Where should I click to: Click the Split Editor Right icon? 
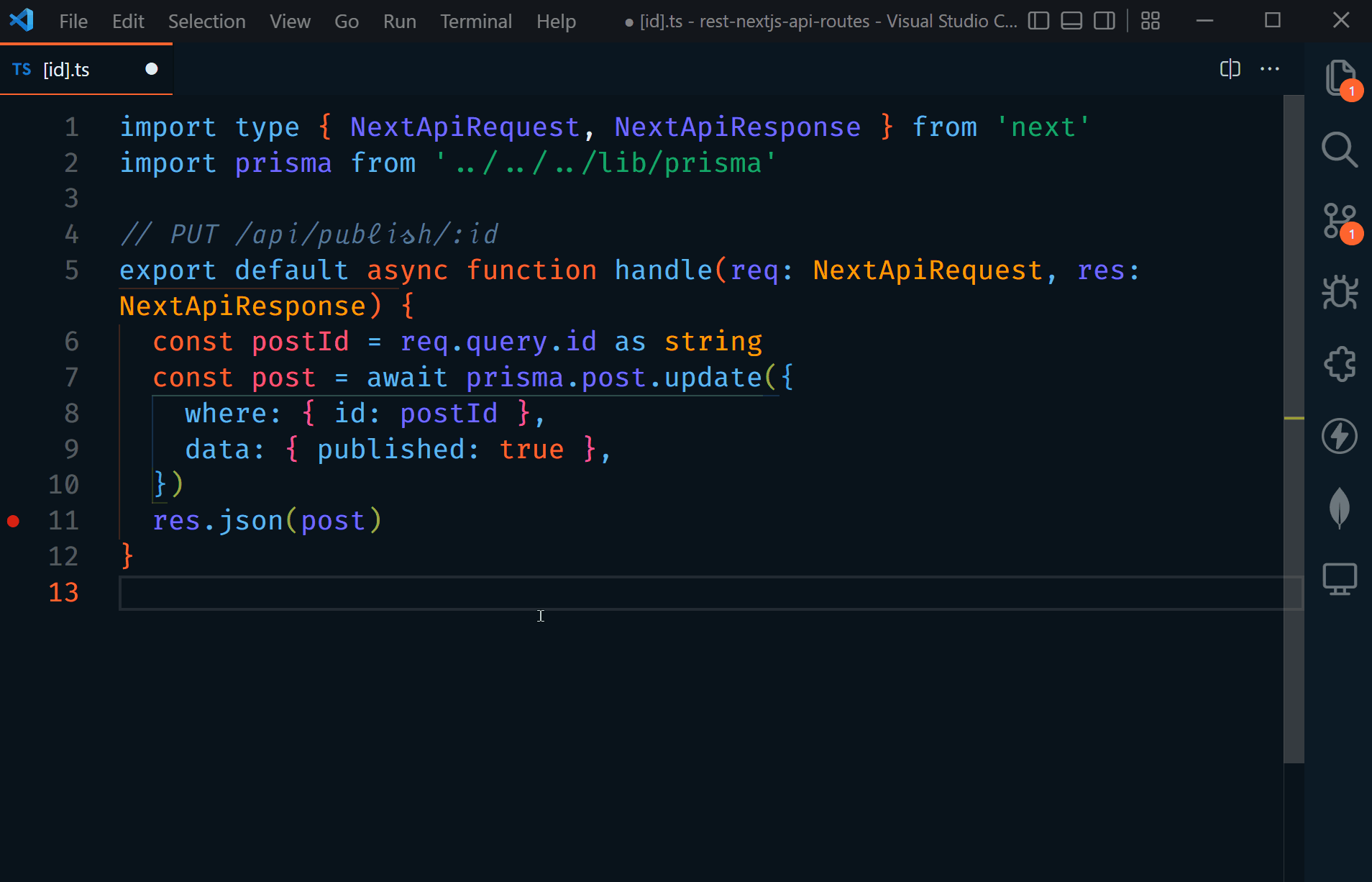point(1230,69)
